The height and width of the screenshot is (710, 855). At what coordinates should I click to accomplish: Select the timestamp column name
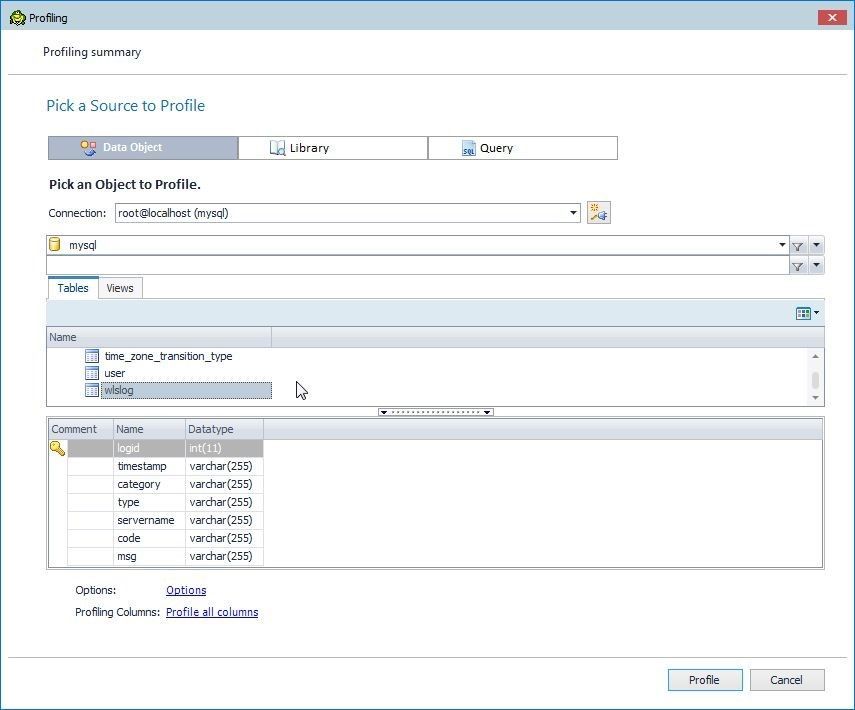[x=142, y=466]
